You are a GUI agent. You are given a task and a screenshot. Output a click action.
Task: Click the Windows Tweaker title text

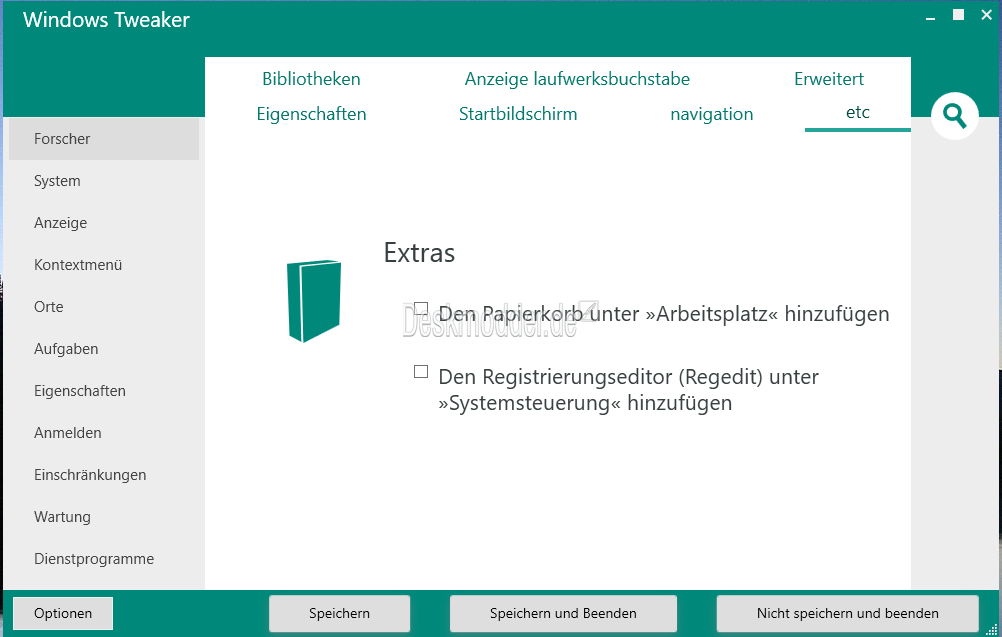106,20
